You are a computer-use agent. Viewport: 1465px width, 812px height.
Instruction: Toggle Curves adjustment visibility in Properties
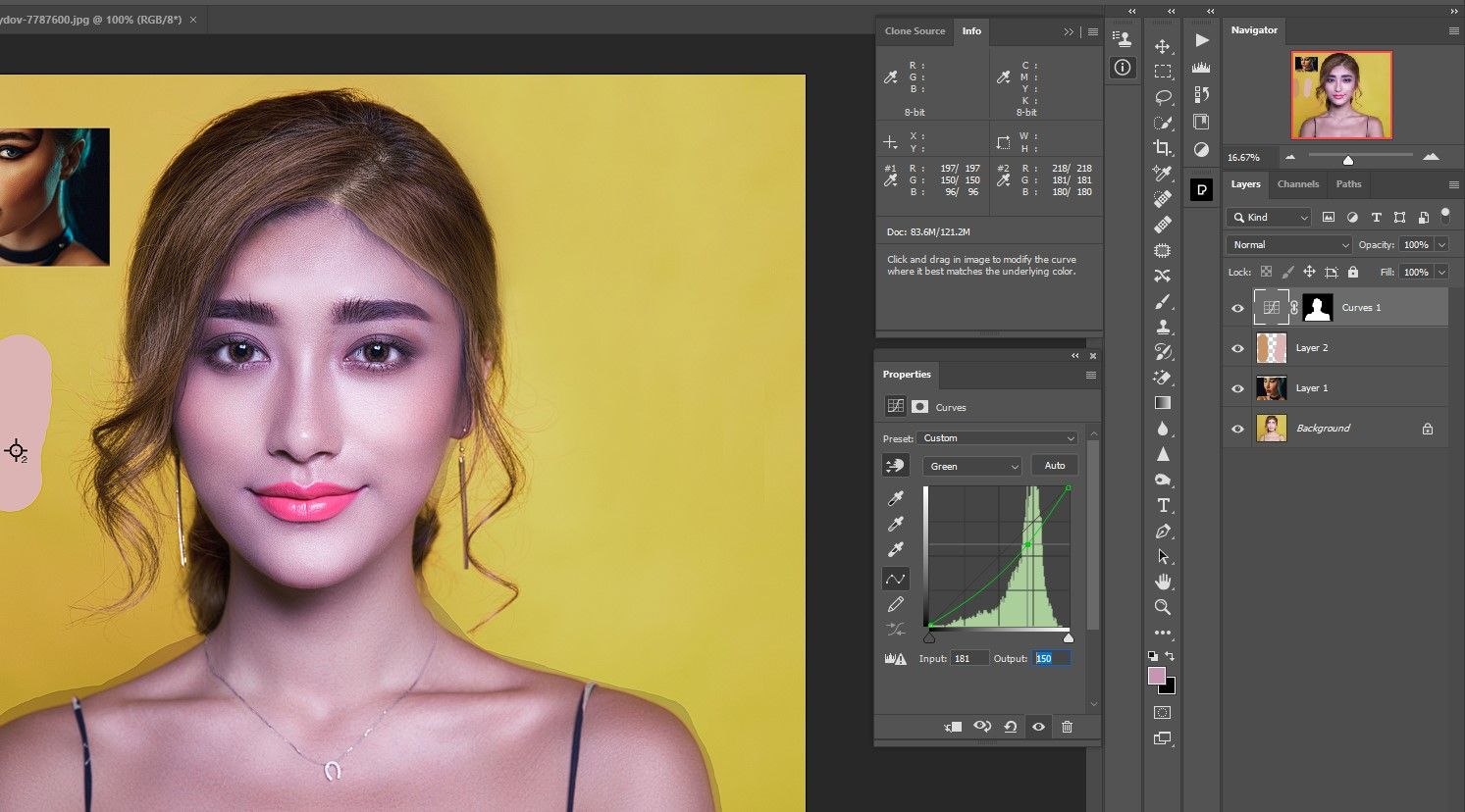[1038, 727]
